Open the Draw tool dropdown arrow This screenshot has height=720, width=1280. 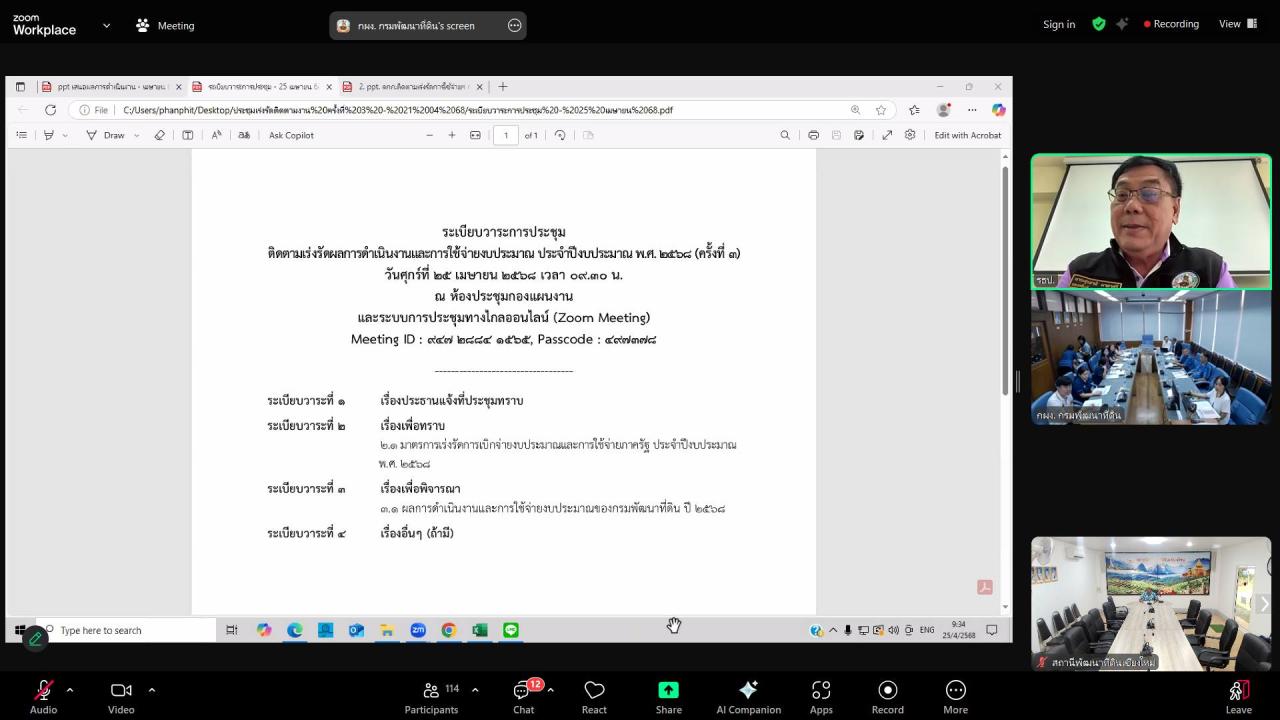tap(136, 135)
